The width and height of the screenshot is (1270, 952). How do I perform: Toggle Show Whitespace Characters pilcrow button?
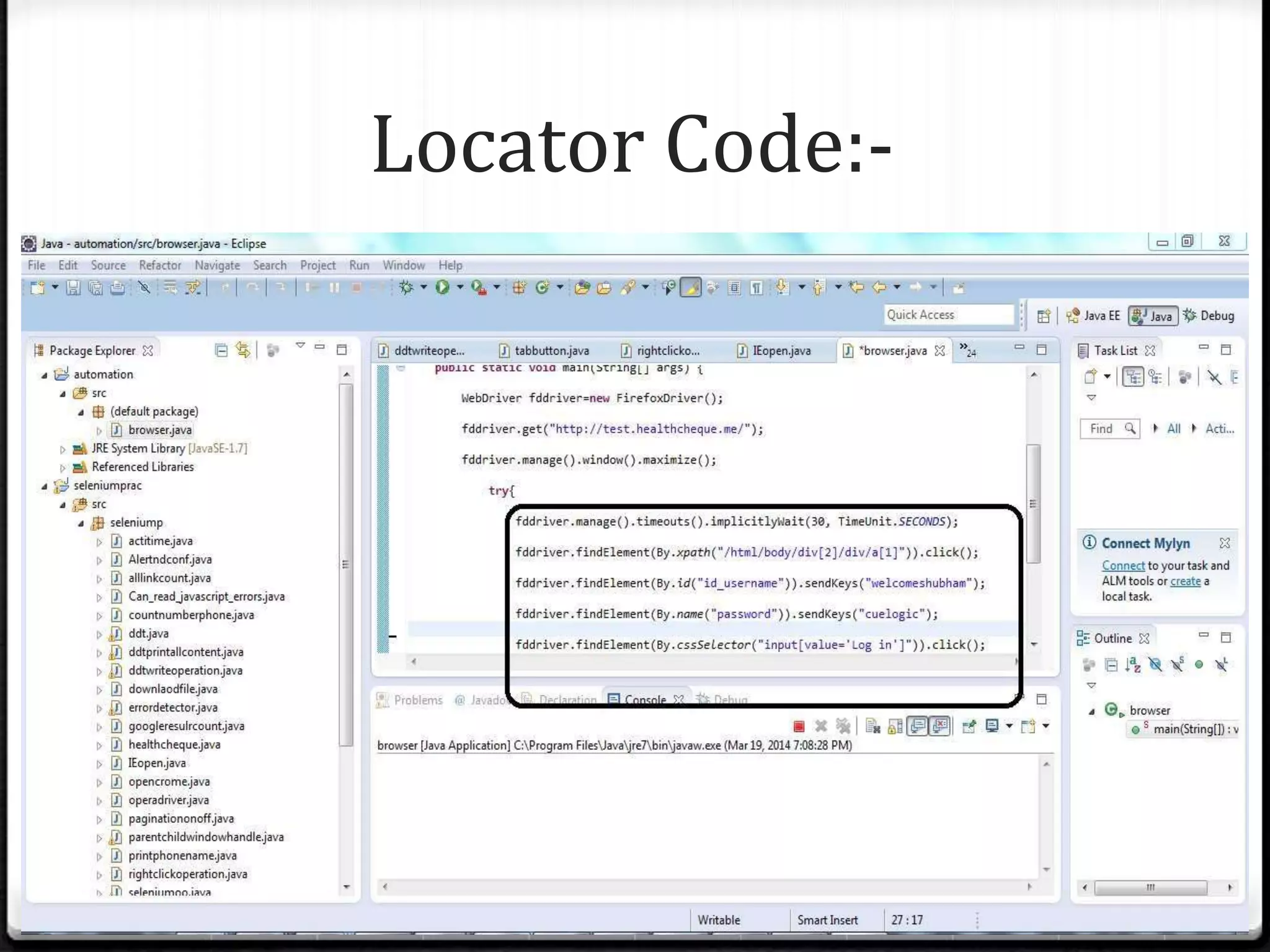coord(757,288)
